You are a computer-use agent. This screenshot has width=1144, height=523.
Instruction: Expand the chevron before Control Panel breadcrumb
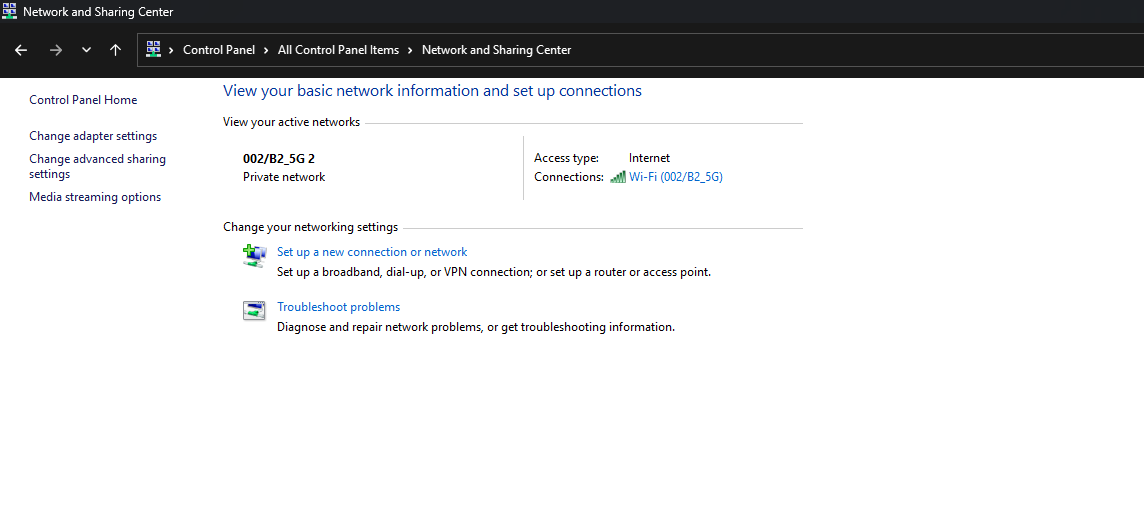171,50
